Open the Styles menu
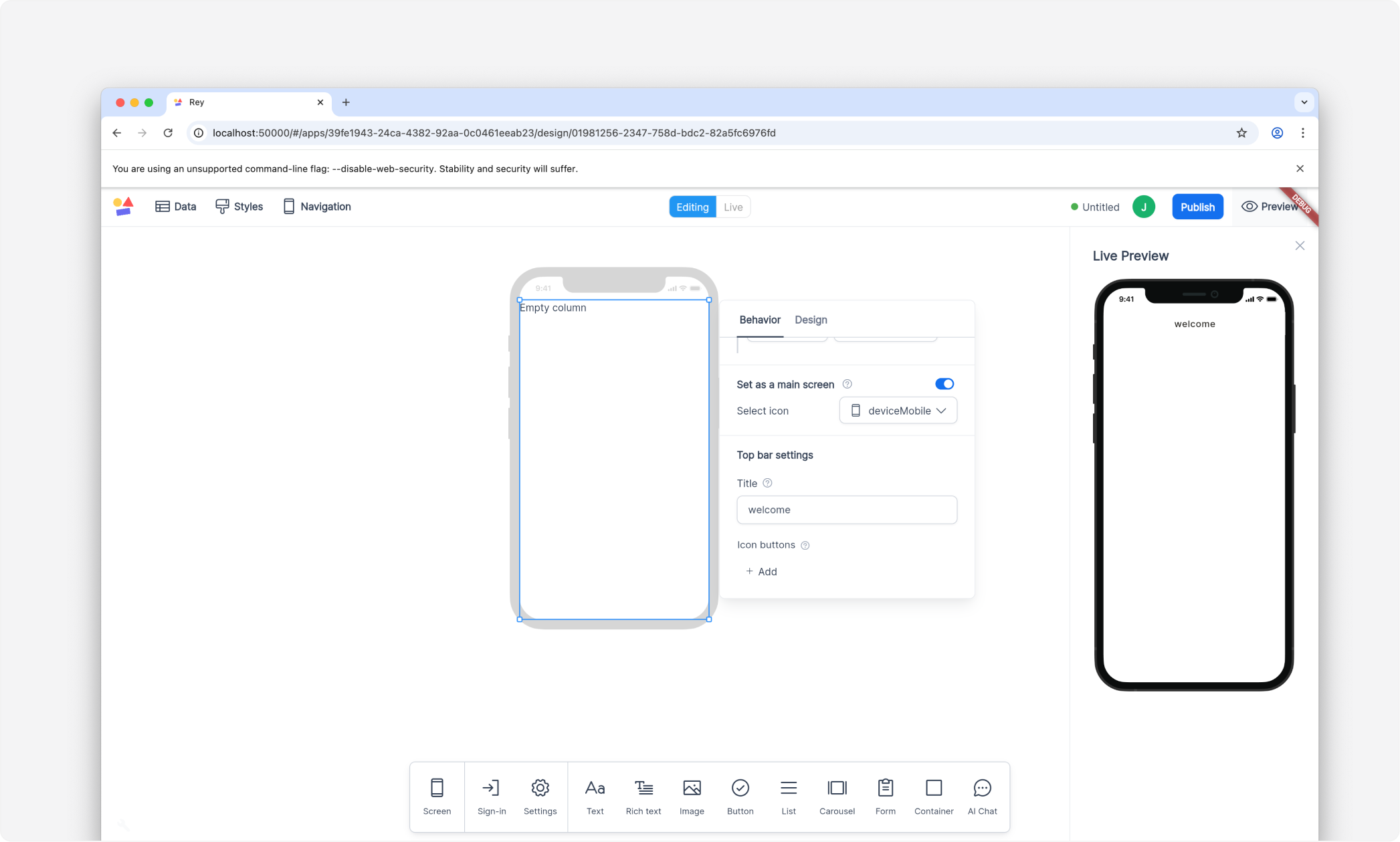The height and width of the screenshot is (842, 1400). pos(239,207)
